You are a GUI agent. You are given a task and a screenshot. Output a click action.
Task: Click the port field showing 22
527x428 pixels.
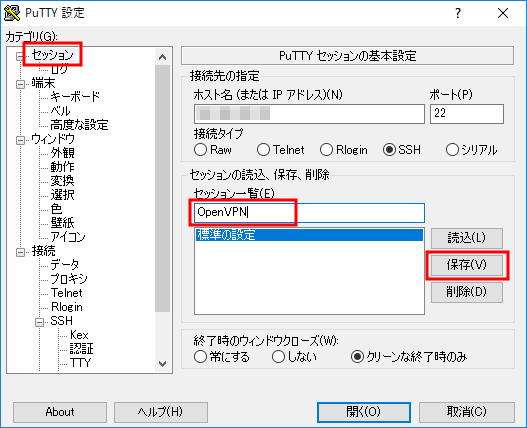[x=467, y=114]
